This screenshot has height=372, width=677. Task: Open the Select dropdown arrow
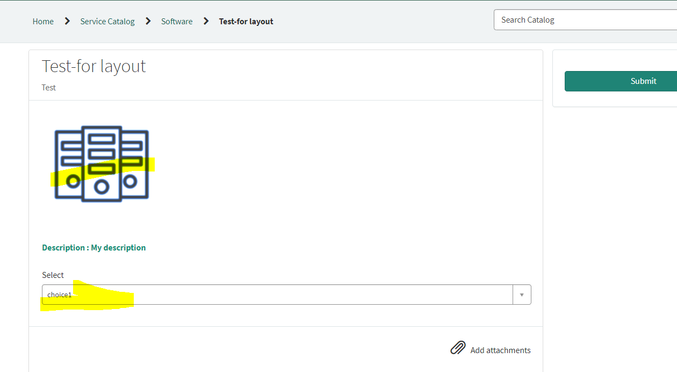coord(522,295)
